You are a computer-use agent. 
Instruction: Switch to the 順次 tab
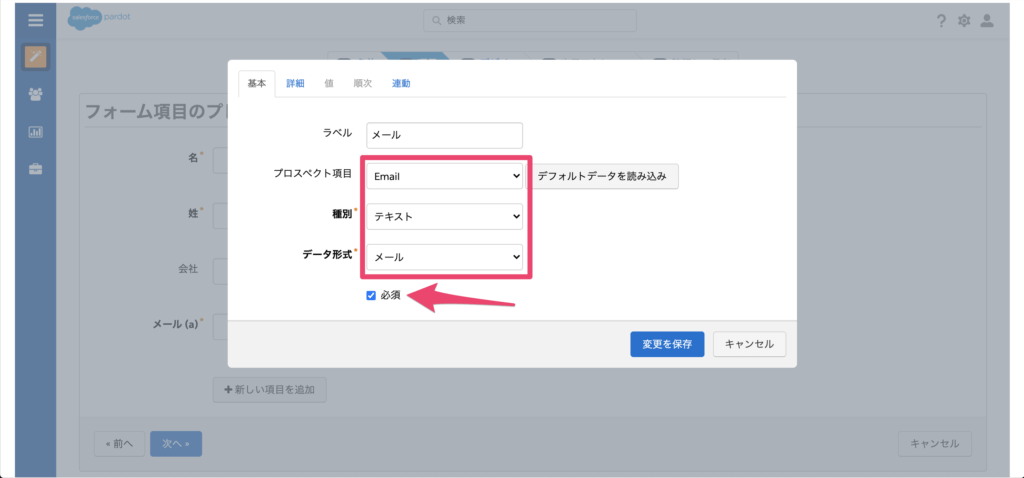362,84
